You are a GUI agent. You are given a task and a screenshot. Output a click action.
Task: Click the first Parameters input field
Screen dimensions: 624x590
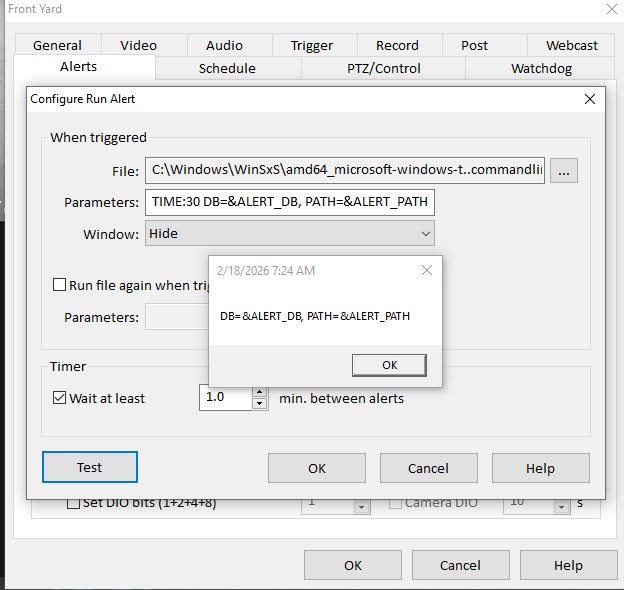tap(290, 202)
